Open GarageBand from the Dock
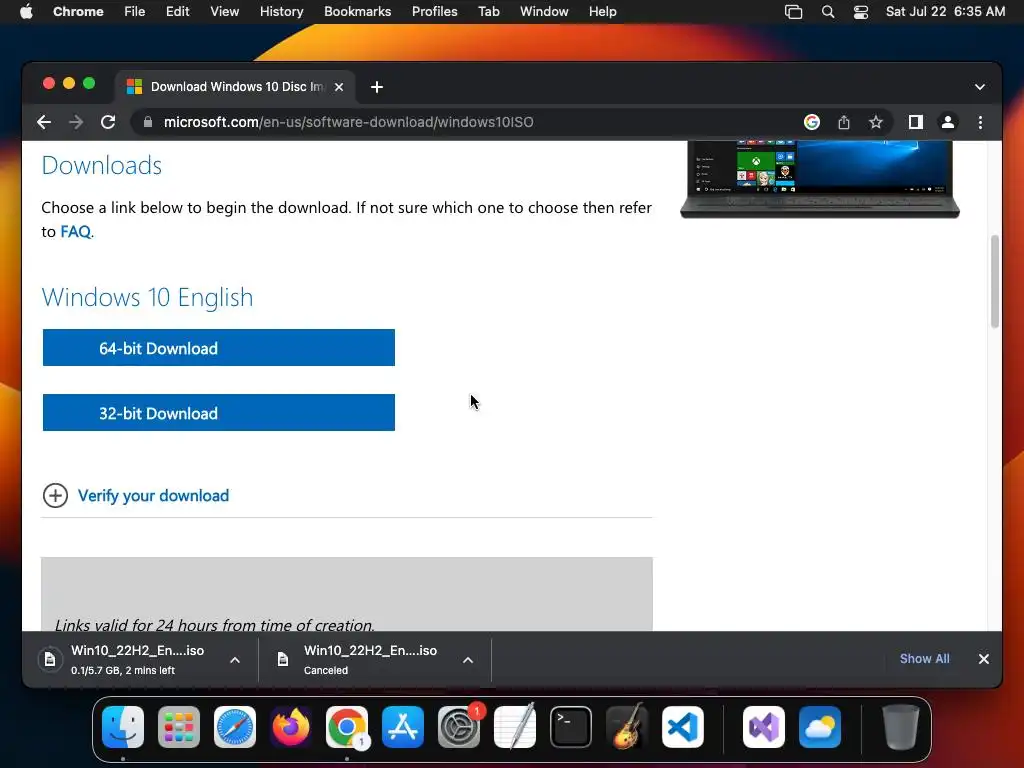This screenshot has width=1024, height=768. click(x=627, y=727)
